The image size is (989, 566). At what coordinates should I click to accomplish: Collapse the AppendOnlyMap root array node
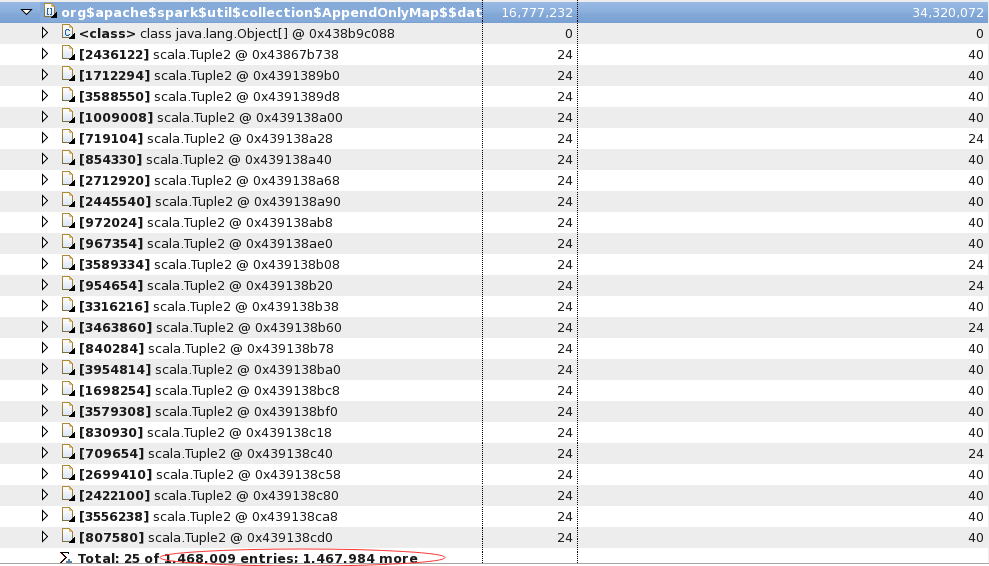pyautogui.click(x=26, y=12)
